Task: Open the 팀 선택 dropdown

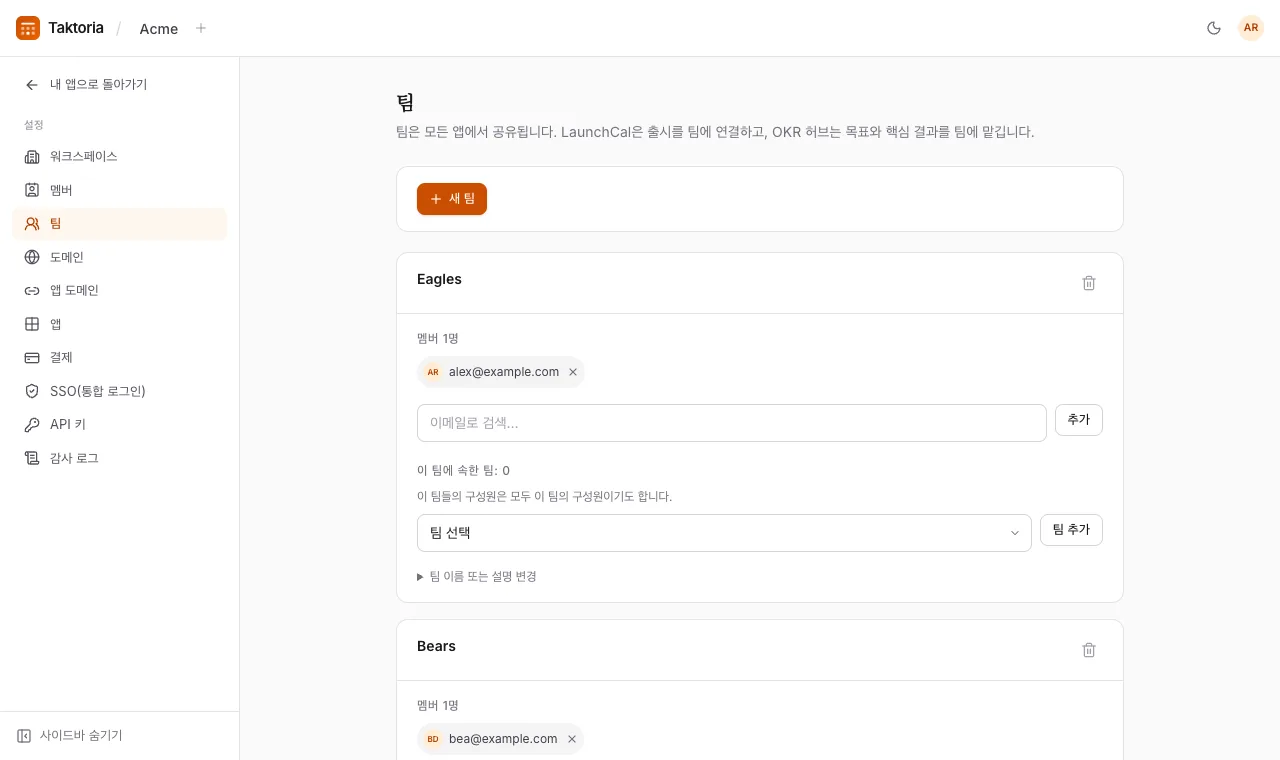Action: tap(724, 533)
